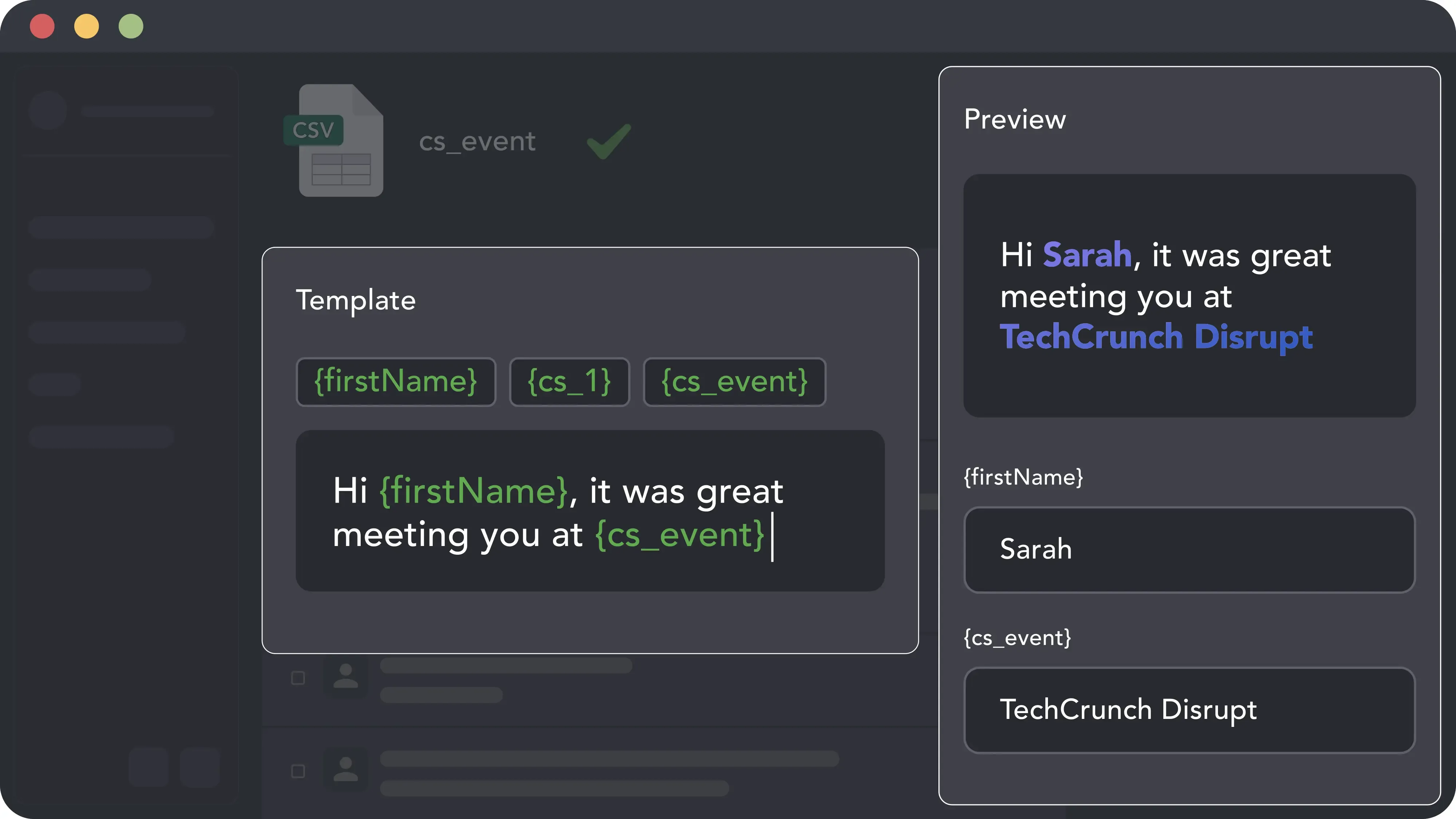Click the Preview heading

click(x=1015, y=119)
